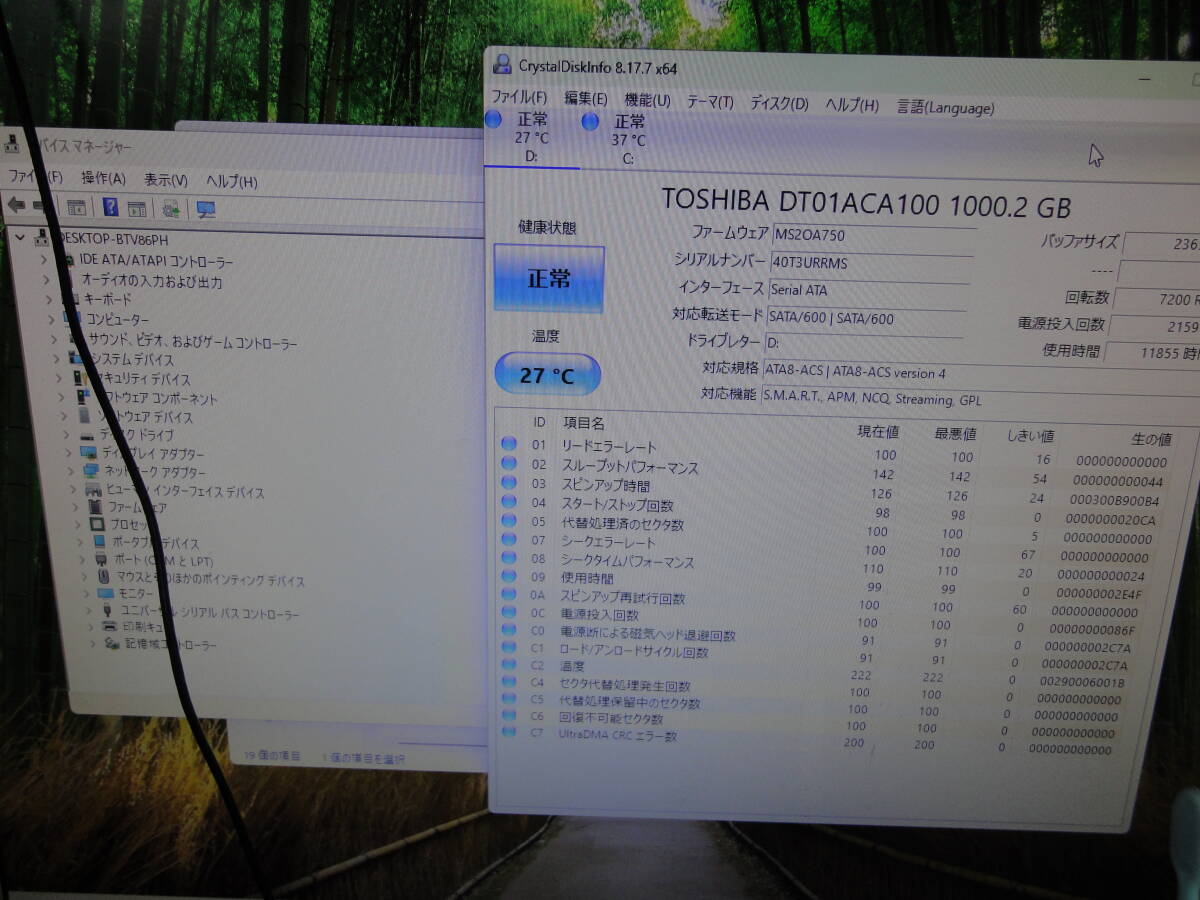This screenshot has width=1200, height=900.
Task: Click the CrystalDiskInfo title bar app icon
Action: click(x=502, y=66)
